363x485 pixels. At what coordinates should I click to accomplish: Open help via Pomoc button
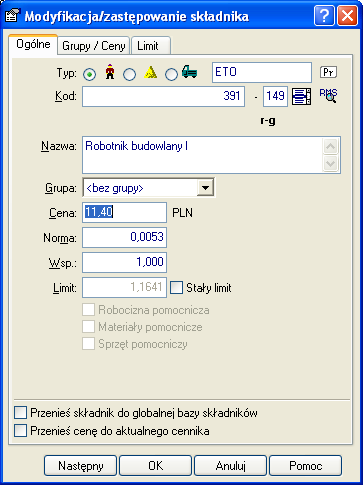306,465
